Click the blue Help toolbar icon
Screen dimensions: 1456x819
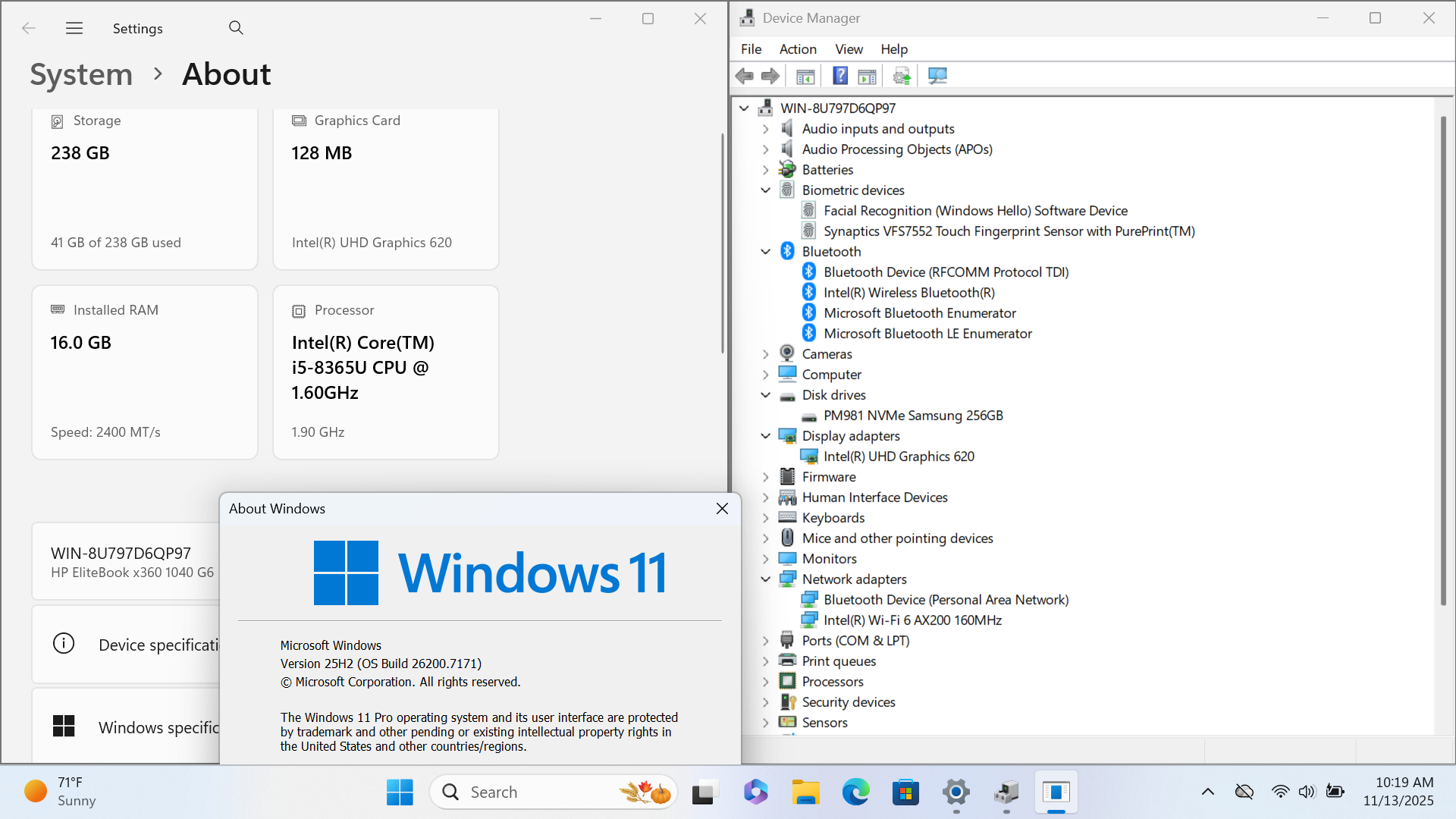coord(840,76)
